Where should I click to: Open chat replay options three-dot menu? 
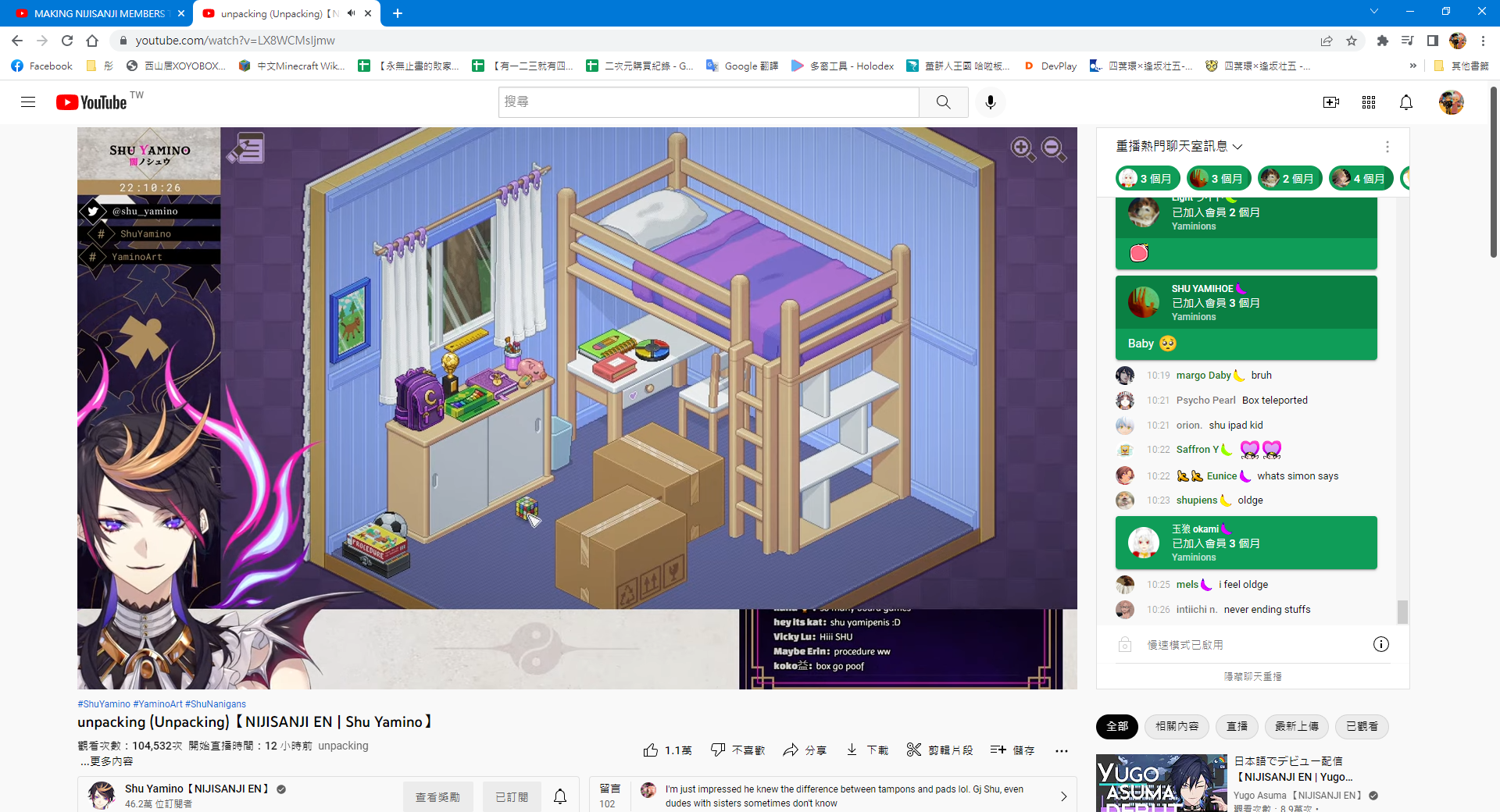point(1387,147)
